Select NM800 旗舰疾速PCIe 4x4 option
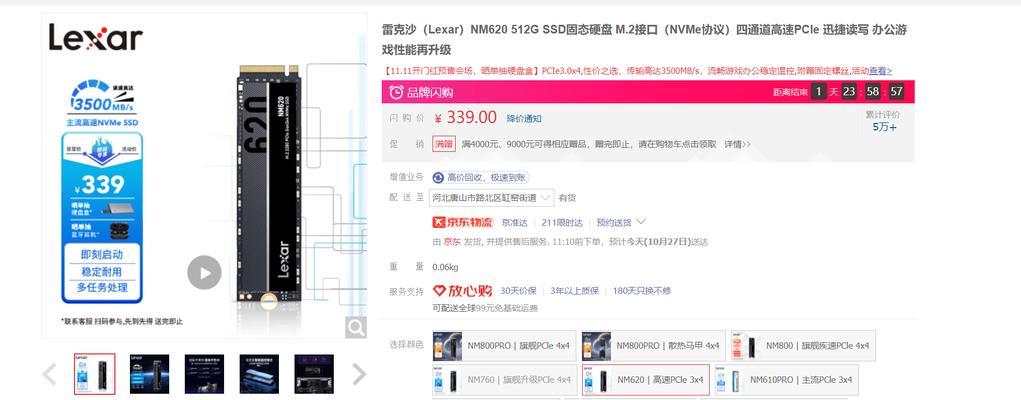 [803, 346]
